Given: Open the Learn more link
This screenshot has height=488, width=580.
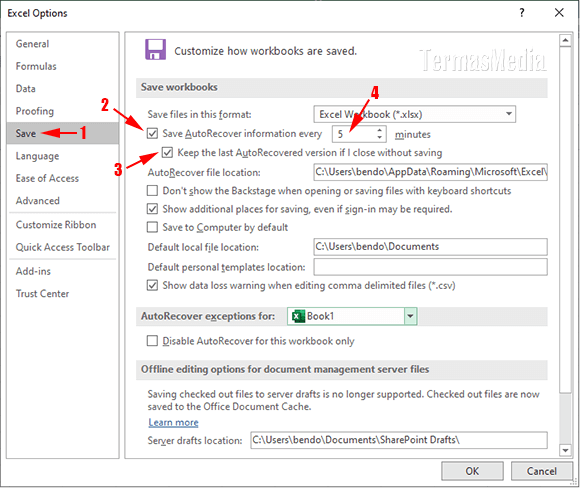Looking at the screenshot, I should click(173, 422).
